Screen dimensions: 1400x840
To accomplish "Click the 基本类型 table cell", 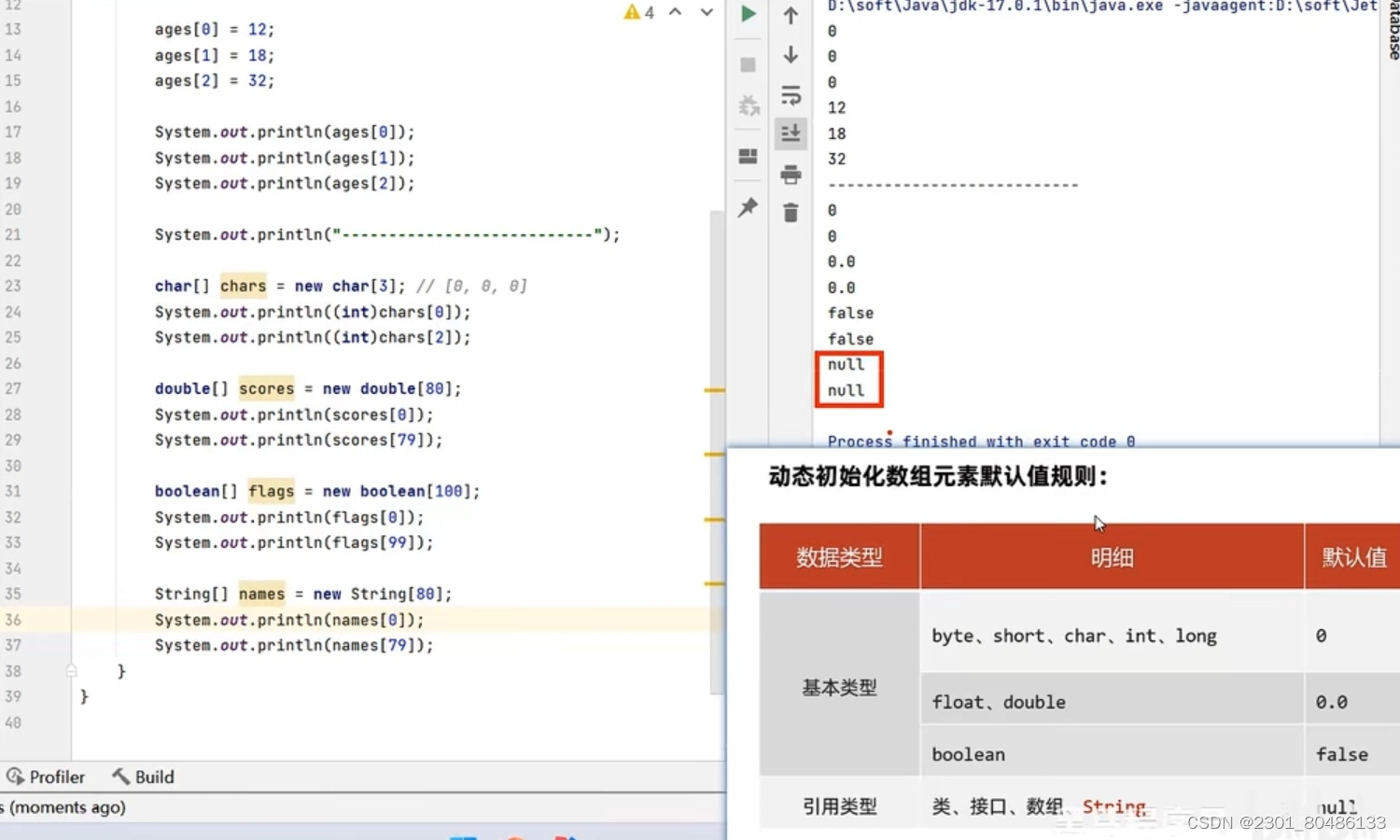I will click(x=839, y=687).
